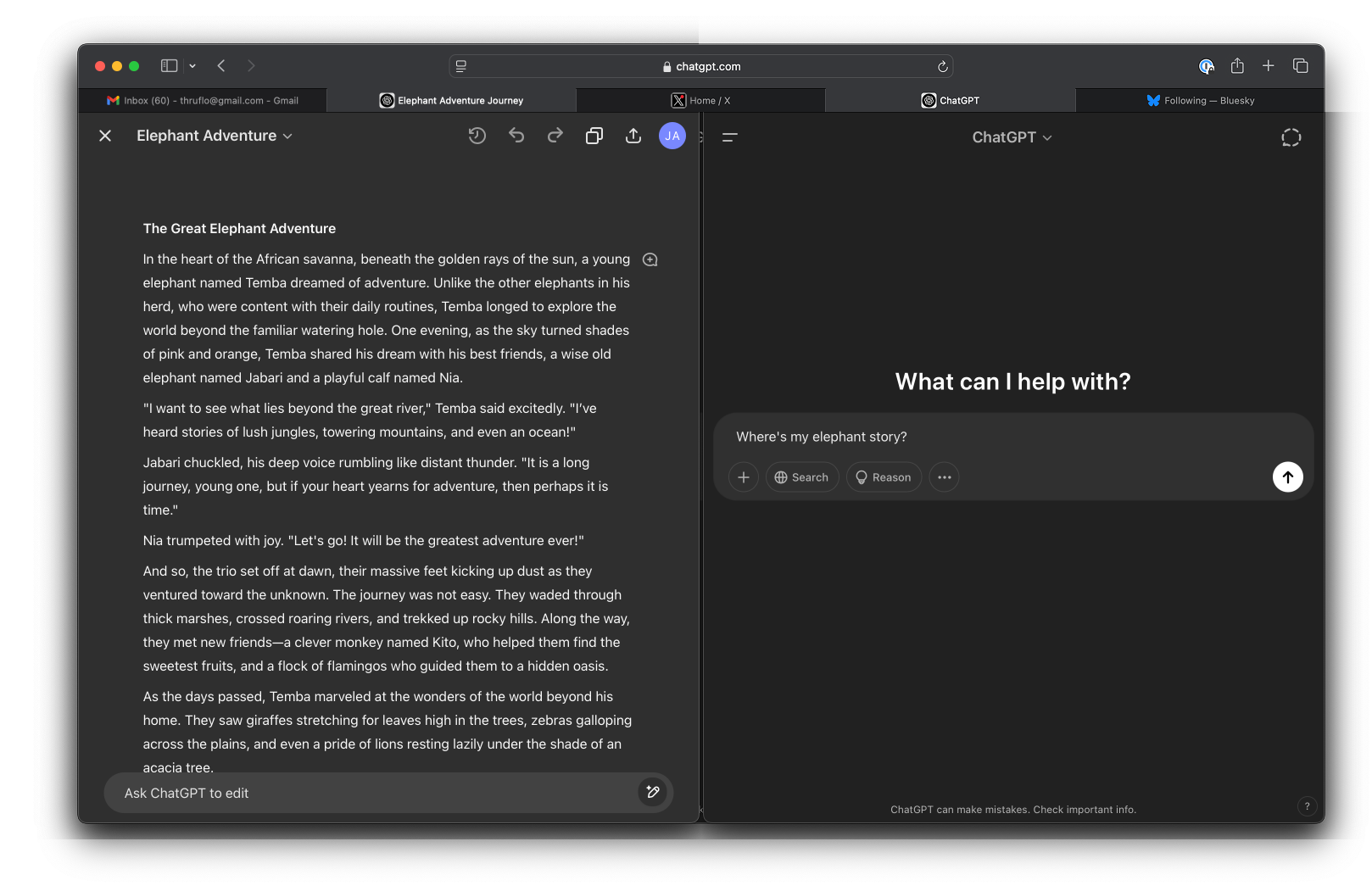
Task: Open the ChatGPT model selector dropdown
Action: tap(1012, 137)
